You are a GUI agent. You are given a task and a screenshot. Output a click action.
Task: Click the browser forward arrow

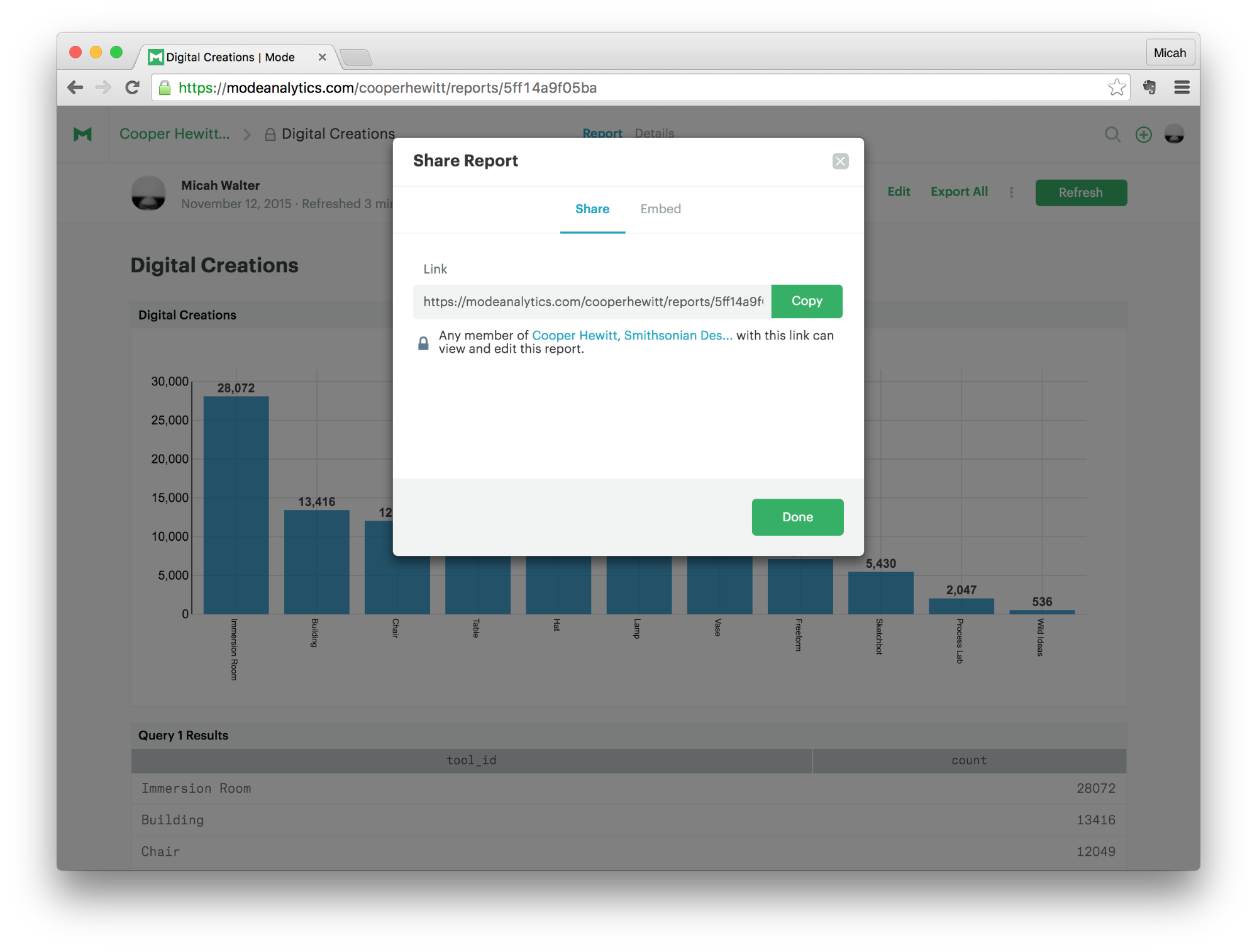pos(103,87)
